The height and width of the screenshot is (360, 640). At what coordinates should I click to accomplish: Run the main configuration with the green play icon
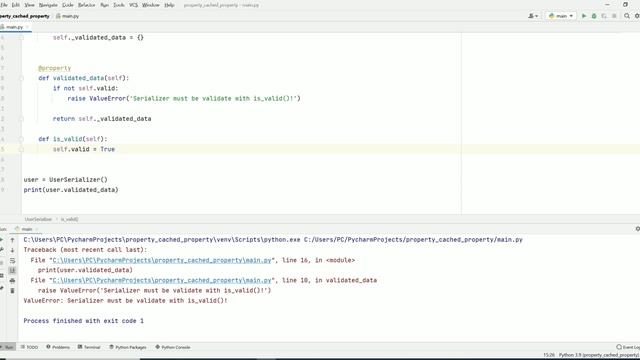tap(584, 16)
